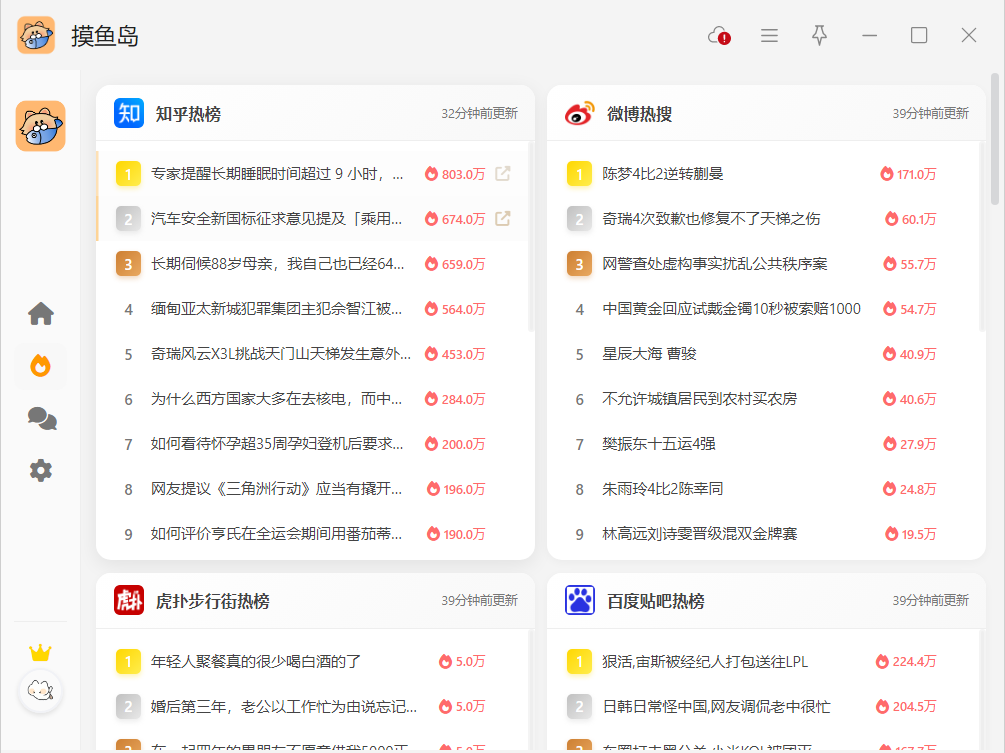Image resolution: width=1005 pixels, height=753 pixels.
Task: Go to Home in the sidebar
Action: [x=41, y=314]
